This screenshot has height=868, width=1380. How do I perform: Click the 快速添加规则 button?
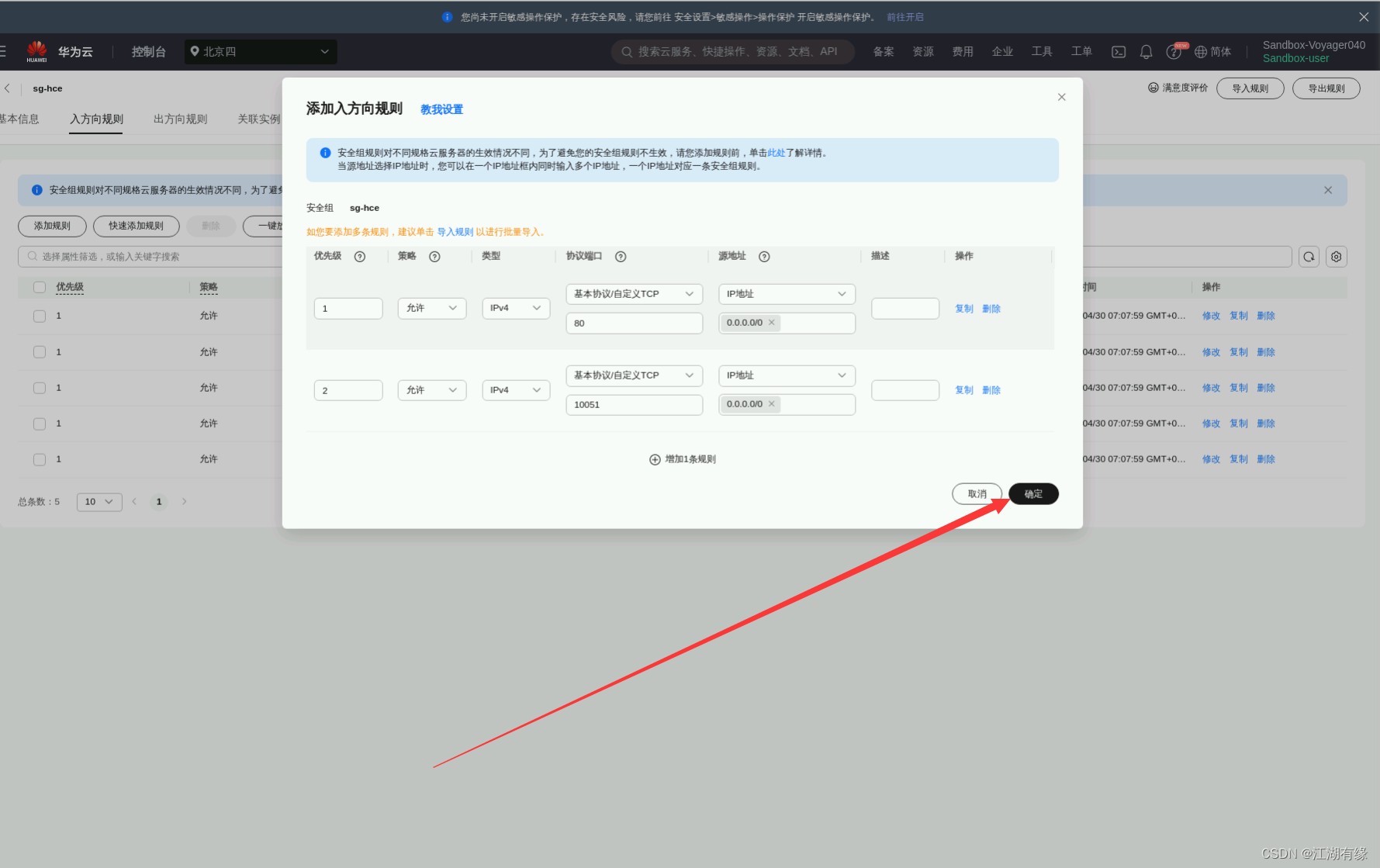point(136,226)
